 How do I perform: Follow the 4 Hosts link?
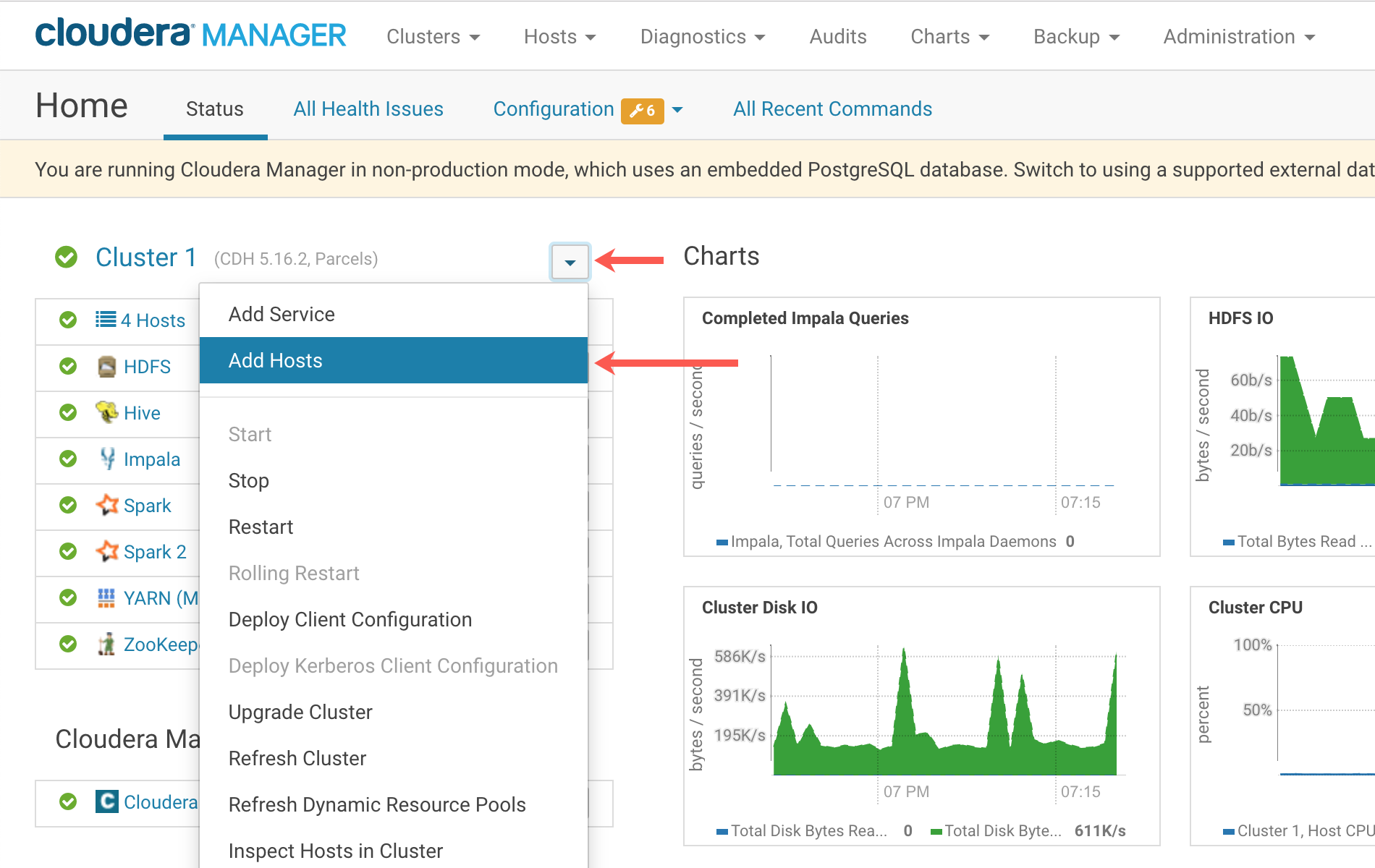click(153, 320)
